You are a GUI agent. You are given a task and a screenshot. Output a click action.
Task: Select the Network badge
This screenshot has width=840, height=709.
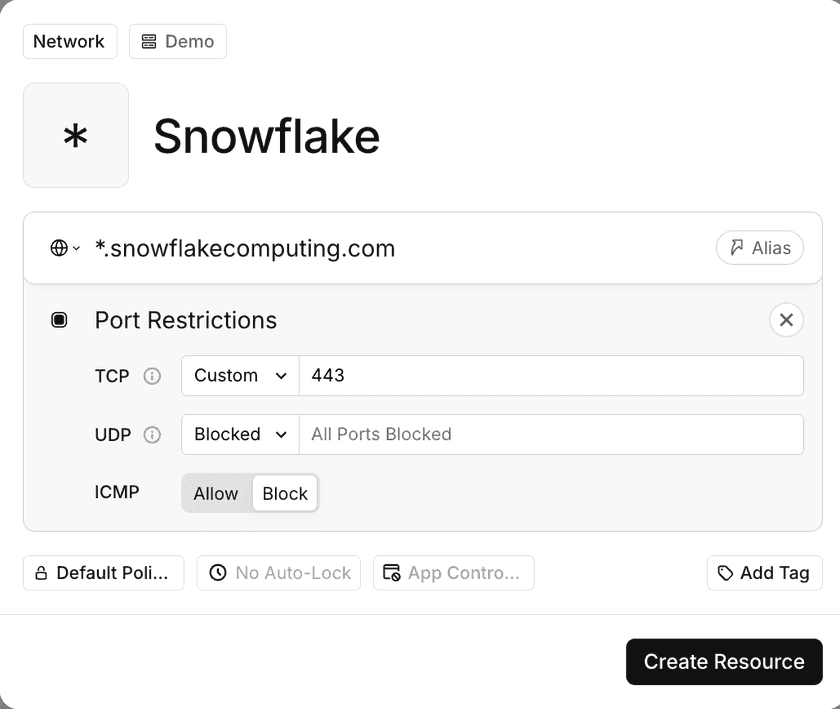point(69,41)
